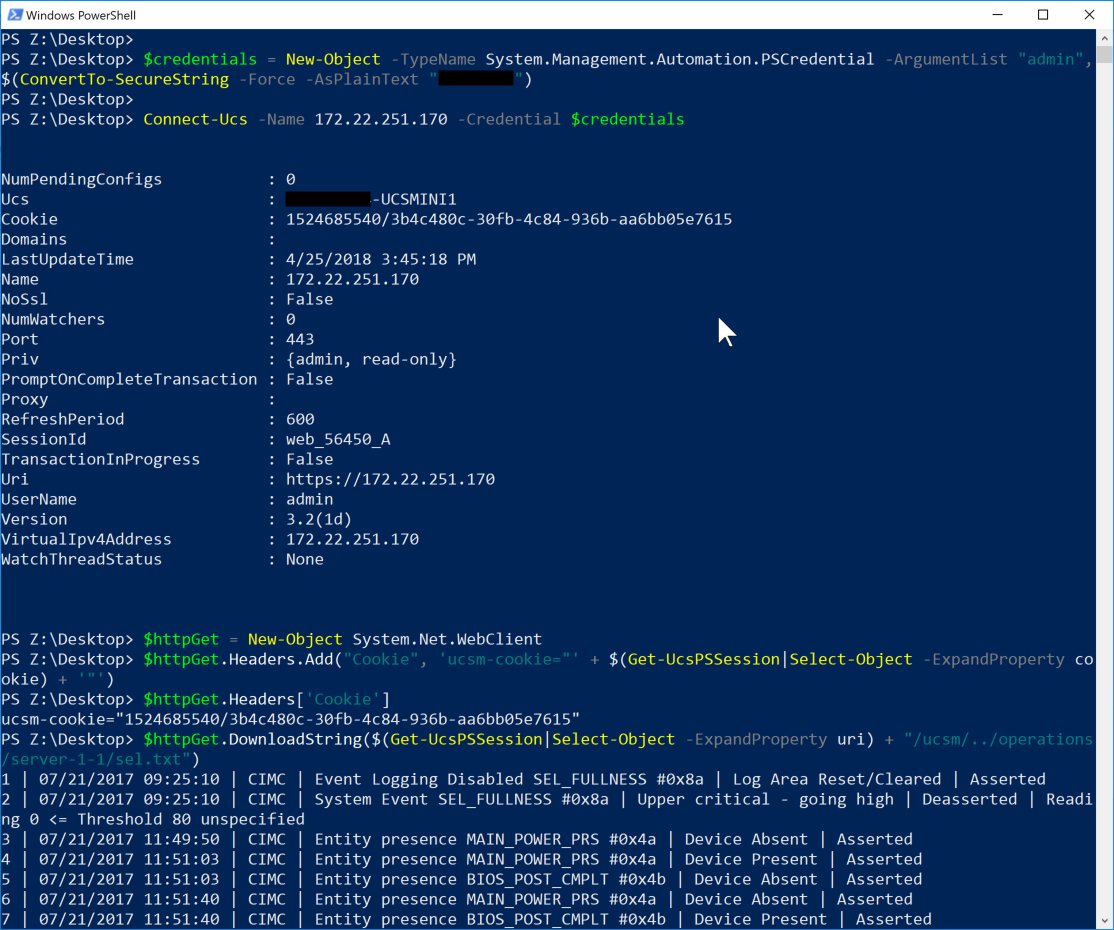Viewport: 1114px width, 930px height.
Task: Click WatchThreadStatus value 'None'
Action: tap(305, 559)
